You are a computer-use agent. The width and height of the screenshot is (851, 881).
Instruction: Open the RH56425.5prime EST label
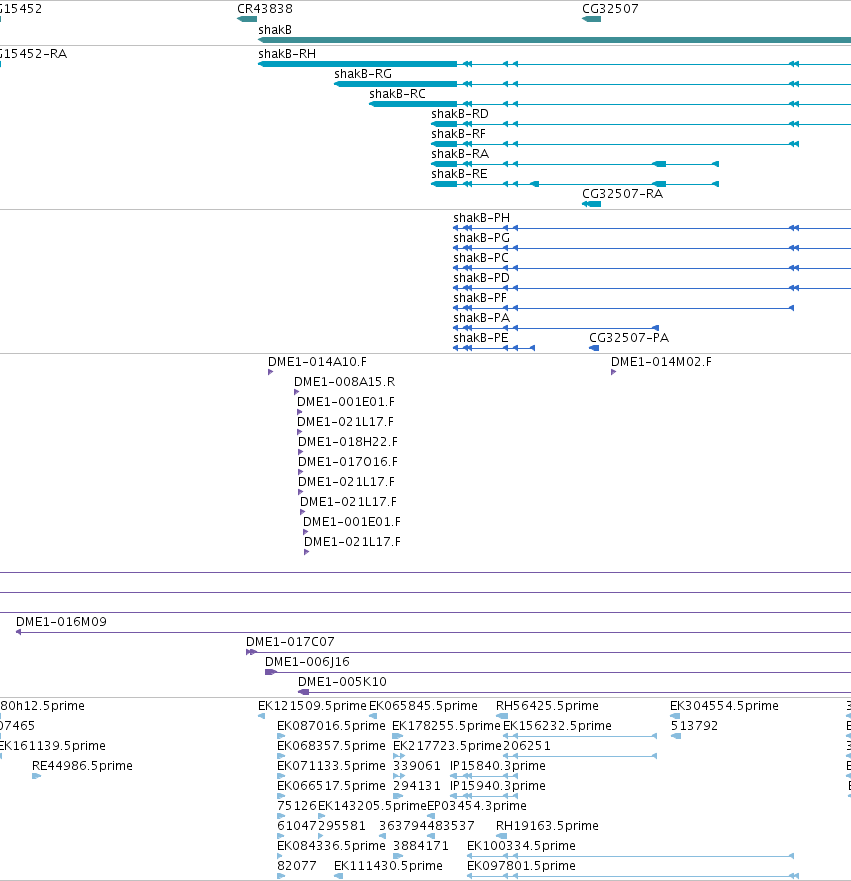click(x=547, y=706)
